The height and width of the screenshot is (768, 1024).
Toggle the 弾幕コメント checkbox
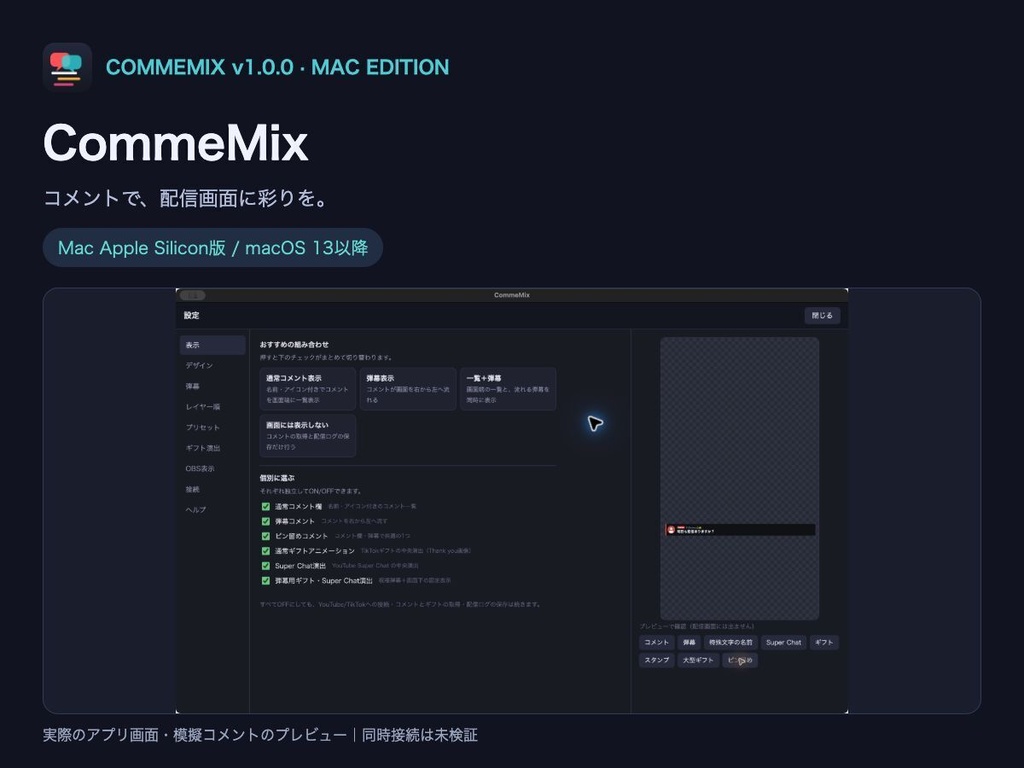tap(266, 521)
